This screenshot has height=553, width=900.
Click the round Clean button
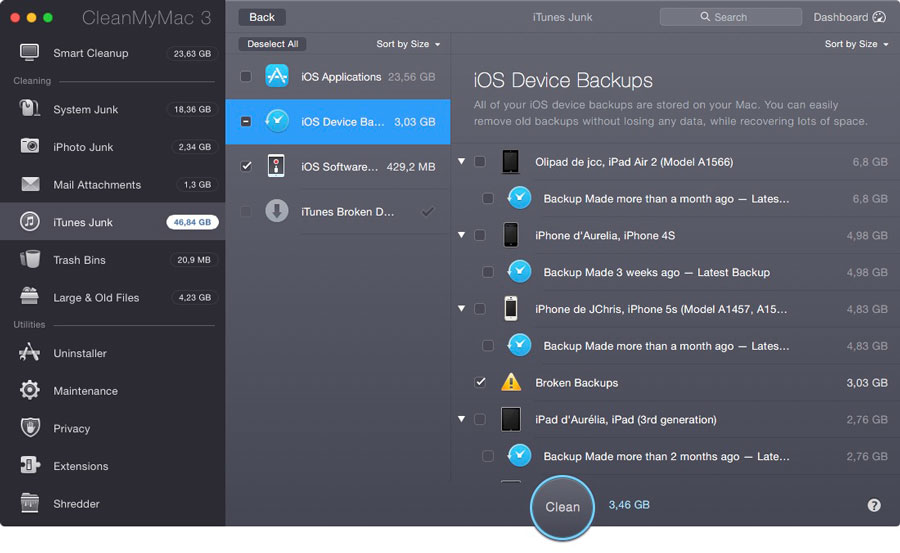(x=562, y=507)
